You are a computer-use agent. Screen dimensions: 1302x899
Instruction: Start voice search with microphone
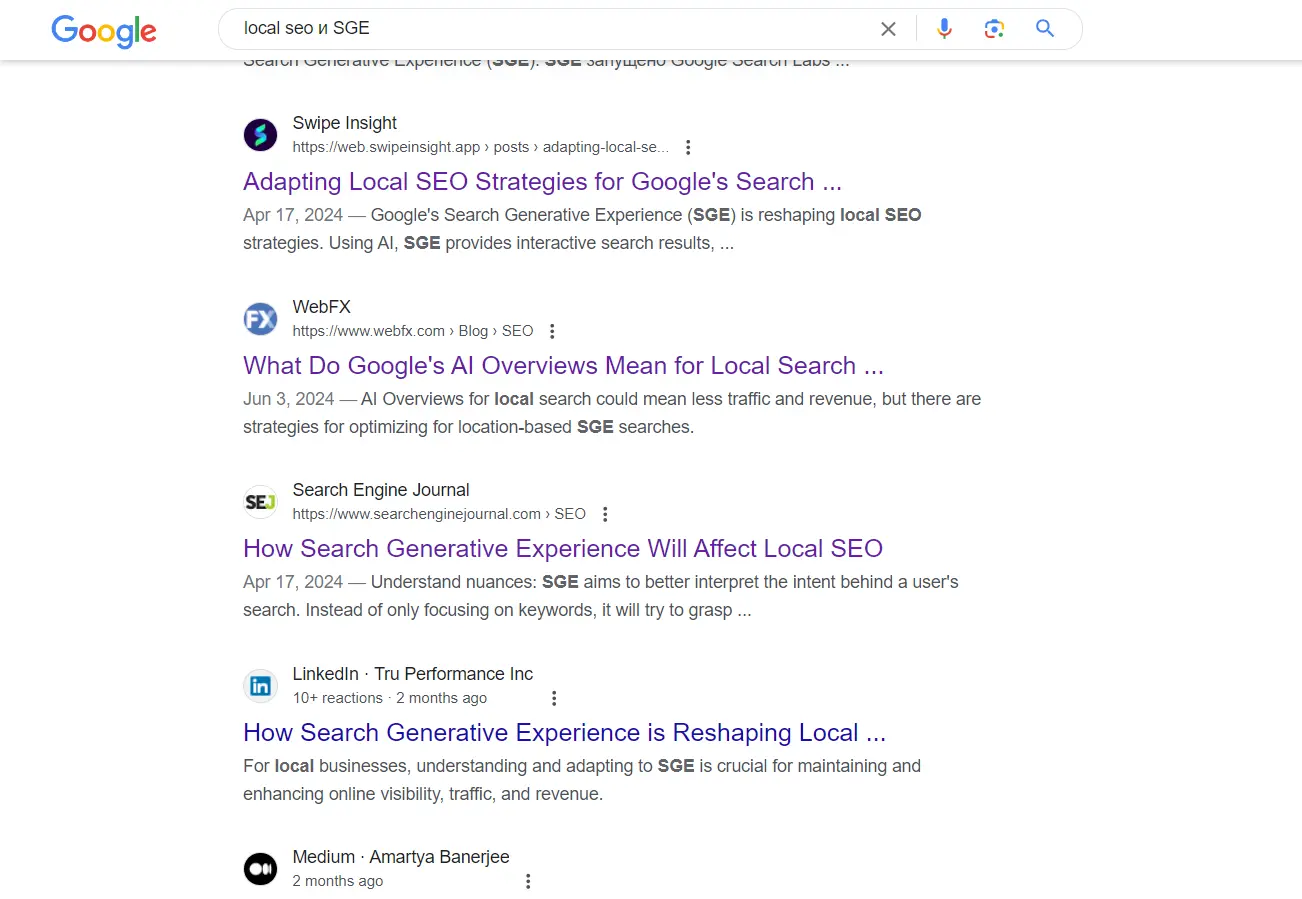coord(944,29)
